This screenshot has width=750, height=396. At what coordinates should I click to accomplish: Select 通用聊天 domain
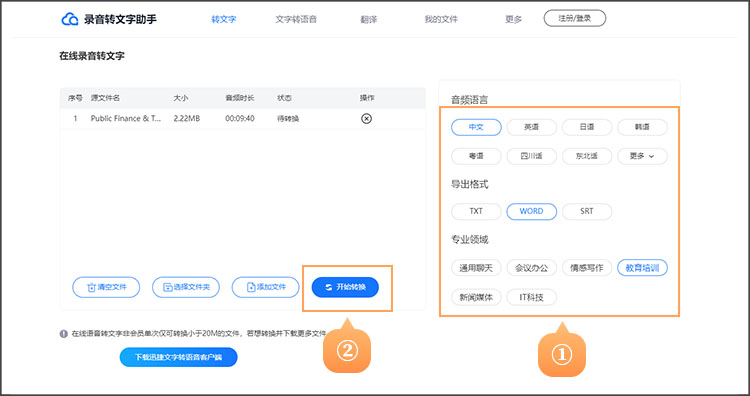point(476,268)
